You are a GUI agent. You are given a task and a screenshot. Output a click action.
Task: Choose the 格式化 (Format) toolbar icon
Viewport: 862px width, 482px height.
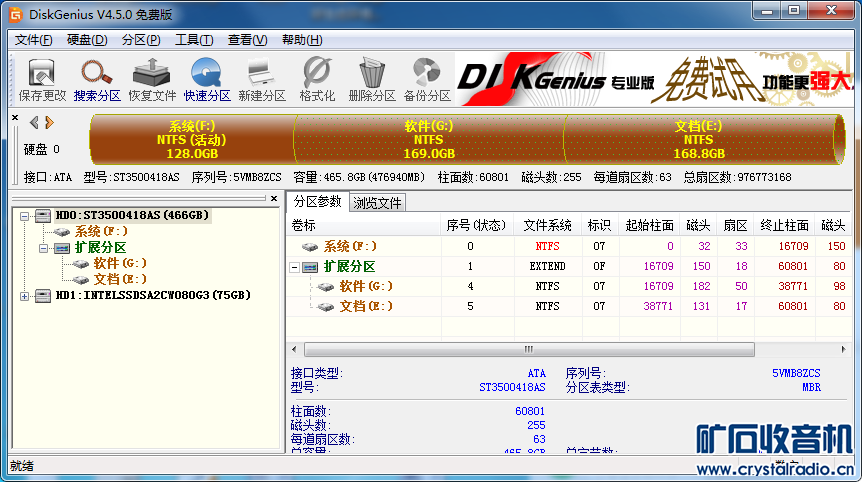click(x=317, y=80)
